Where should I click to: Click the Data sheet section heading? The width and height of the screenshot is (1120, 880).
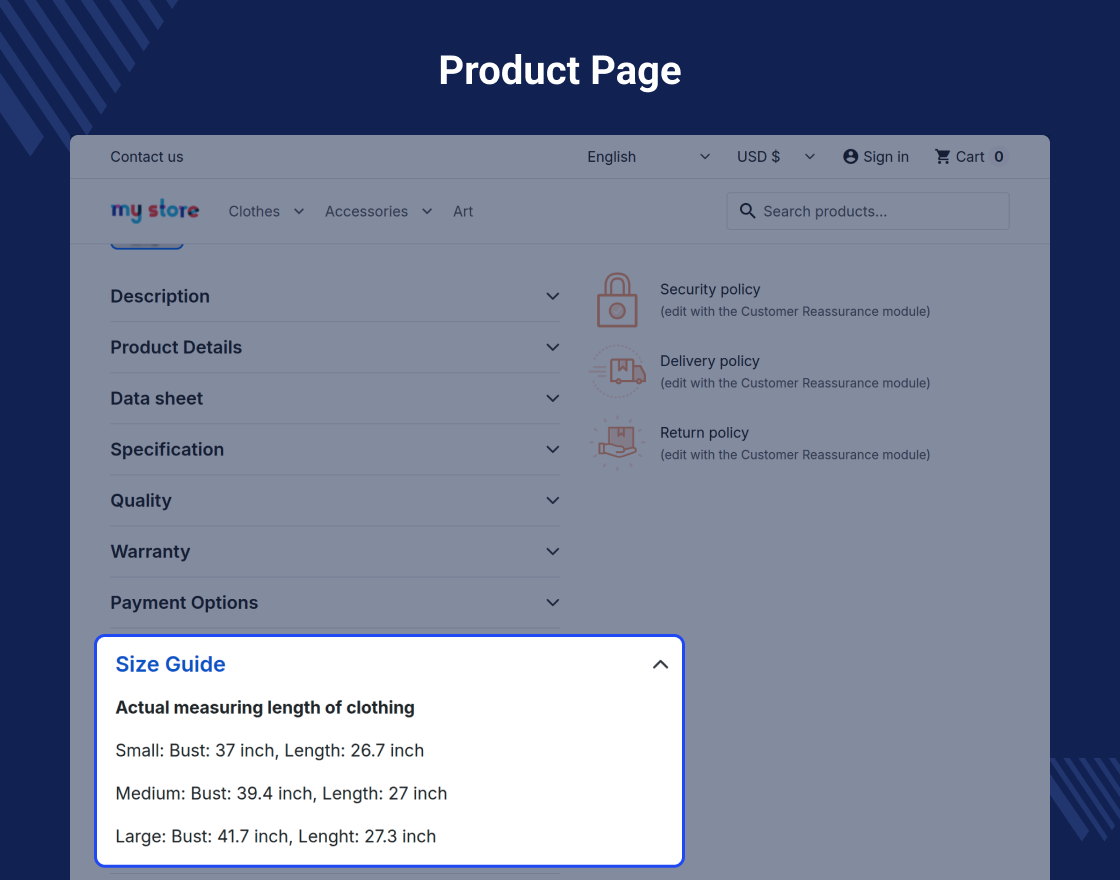156,399
